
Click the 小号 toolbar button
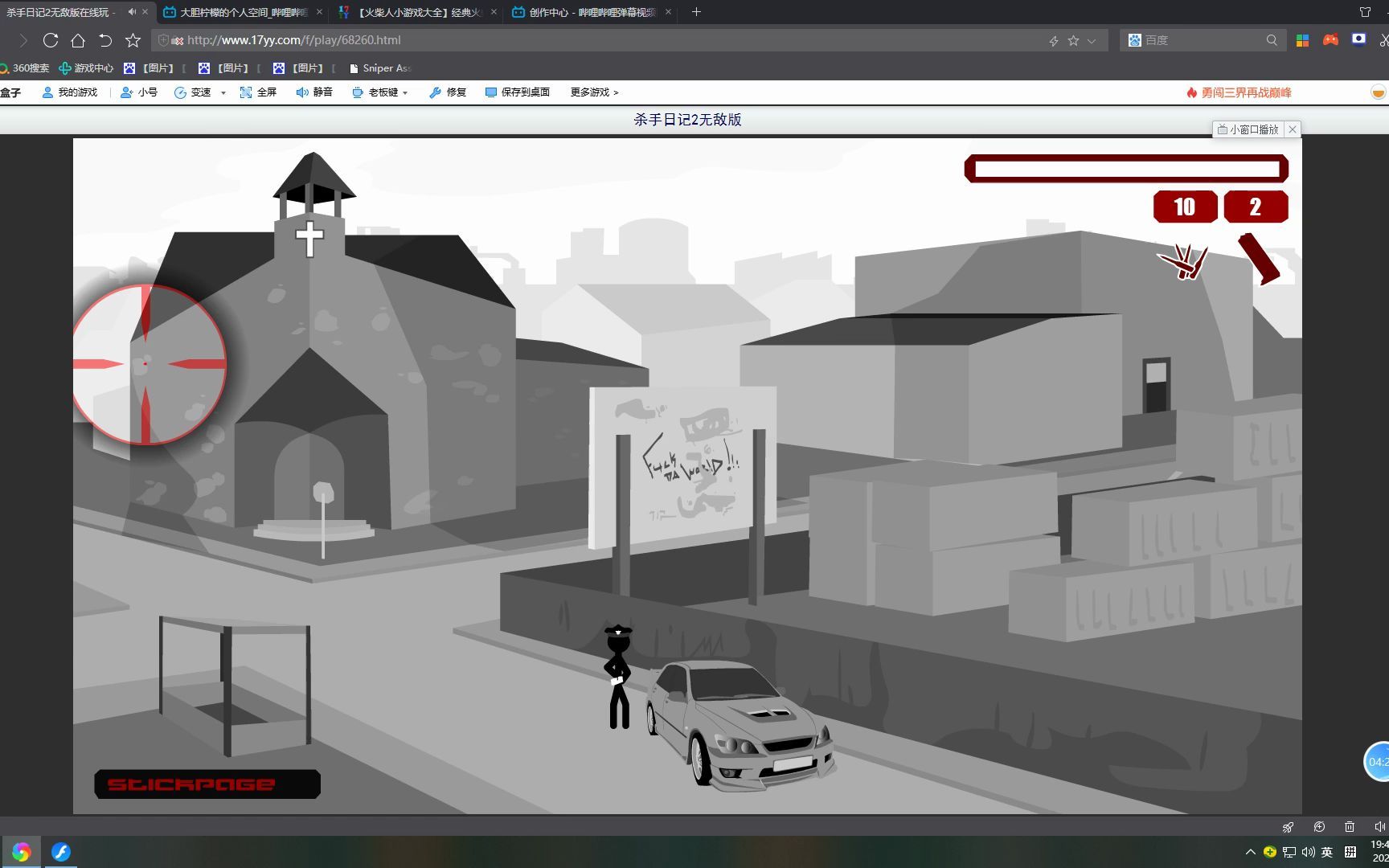pyautogui.click(x=139, y=92)
